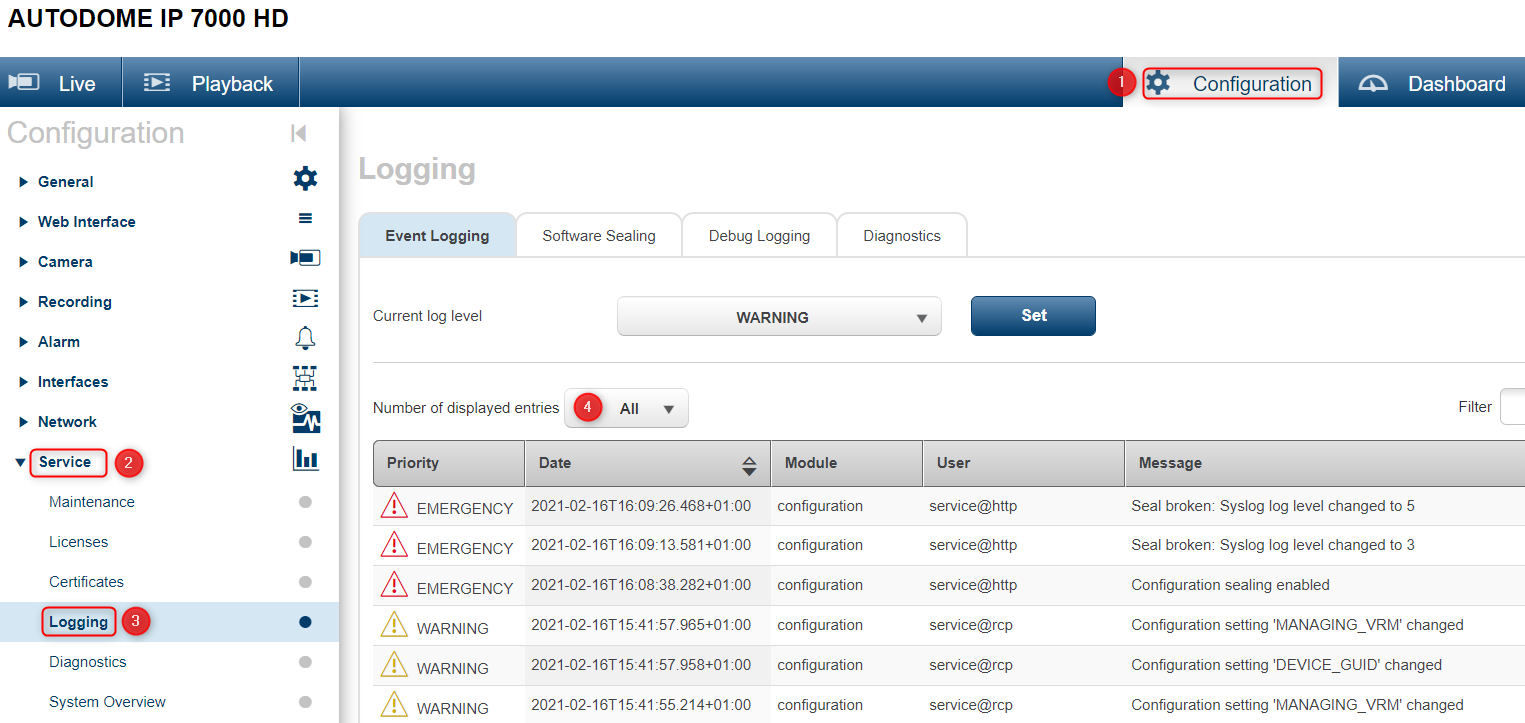Click the User column header
Image resolution: width=1525 pixels, height=723 pixels.
coord(1024,463)
